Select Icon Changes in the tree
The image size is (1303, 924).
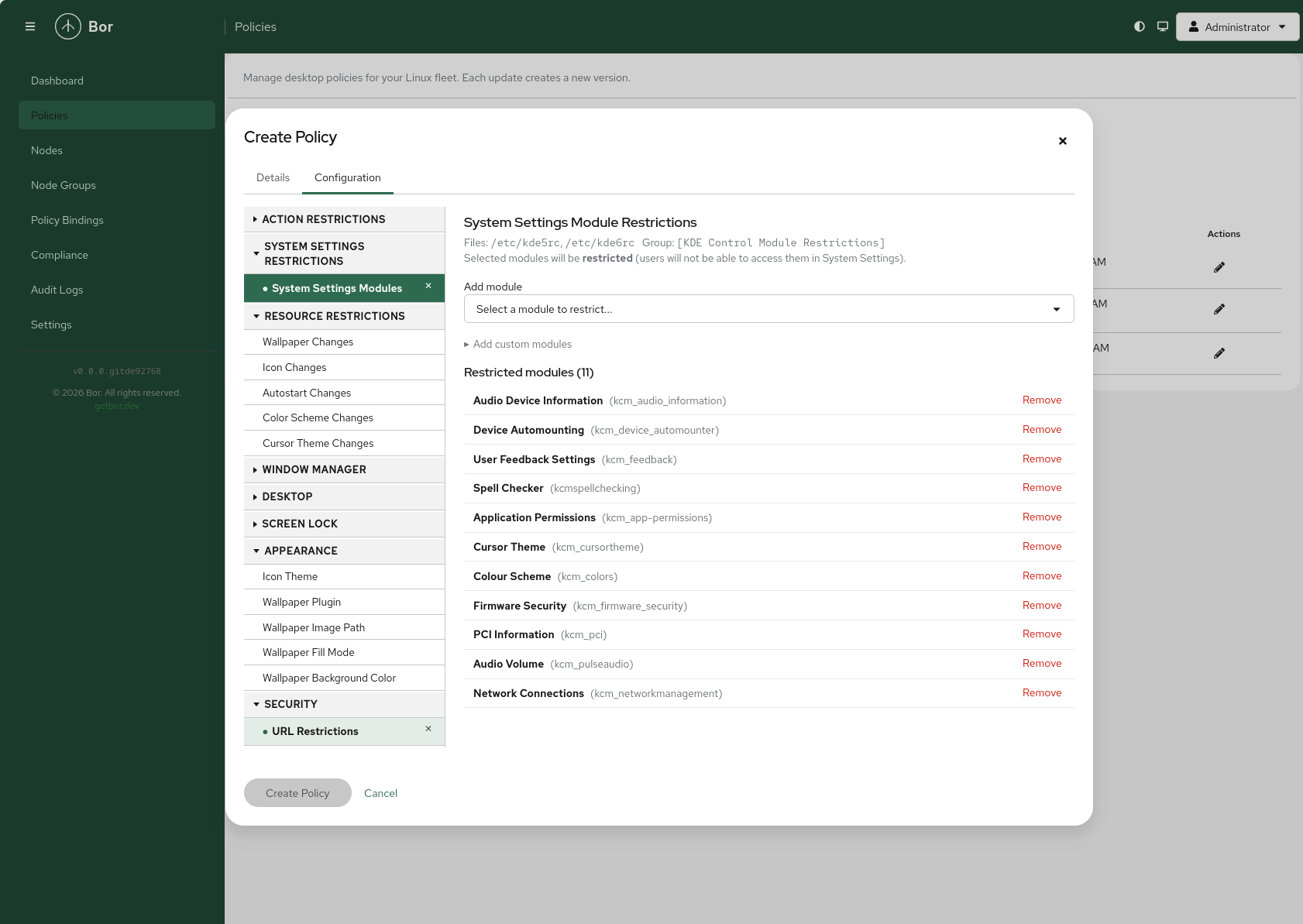click(344, 367)
